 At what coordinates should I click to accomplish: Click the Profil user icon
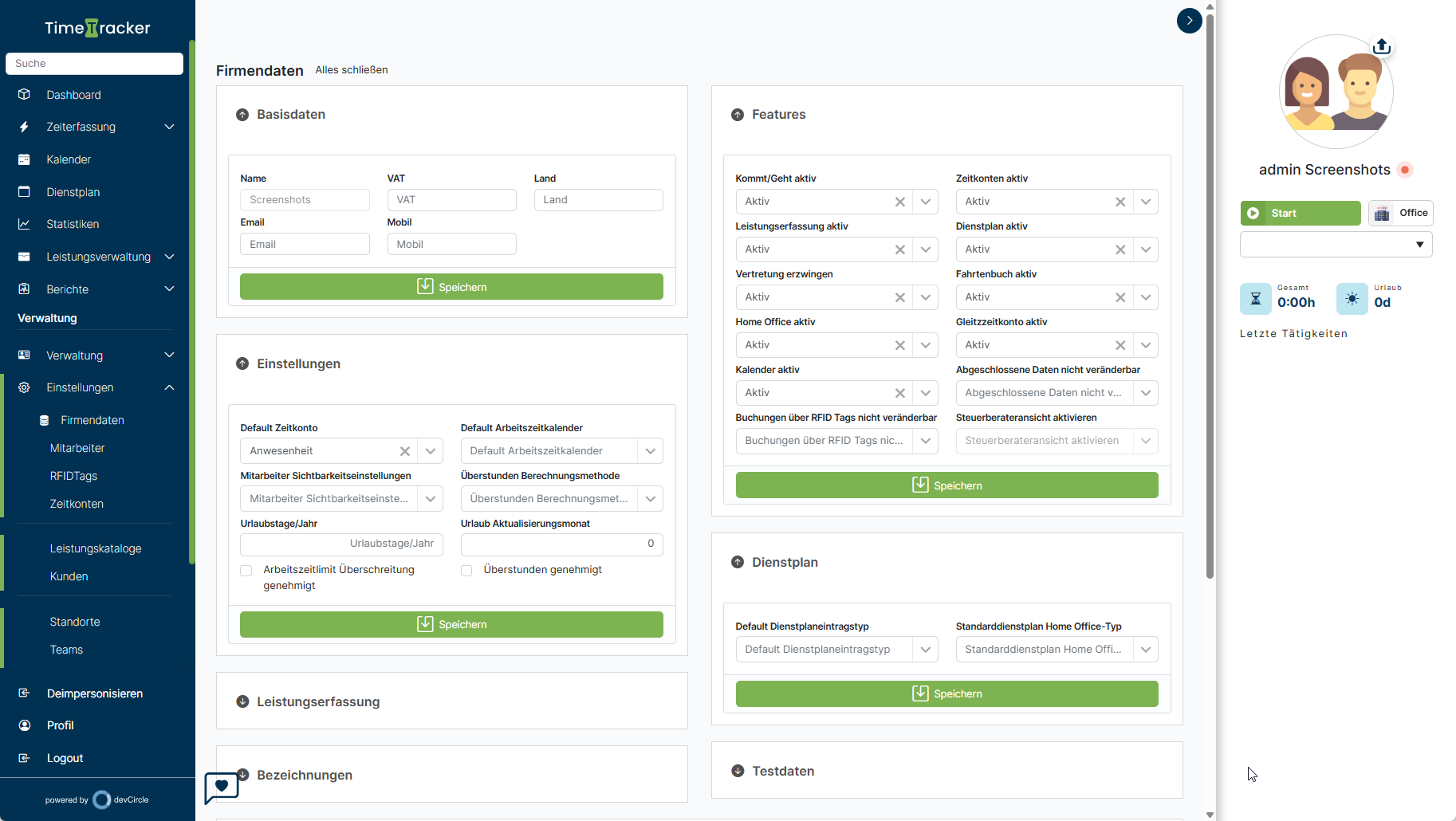point(24,725)
